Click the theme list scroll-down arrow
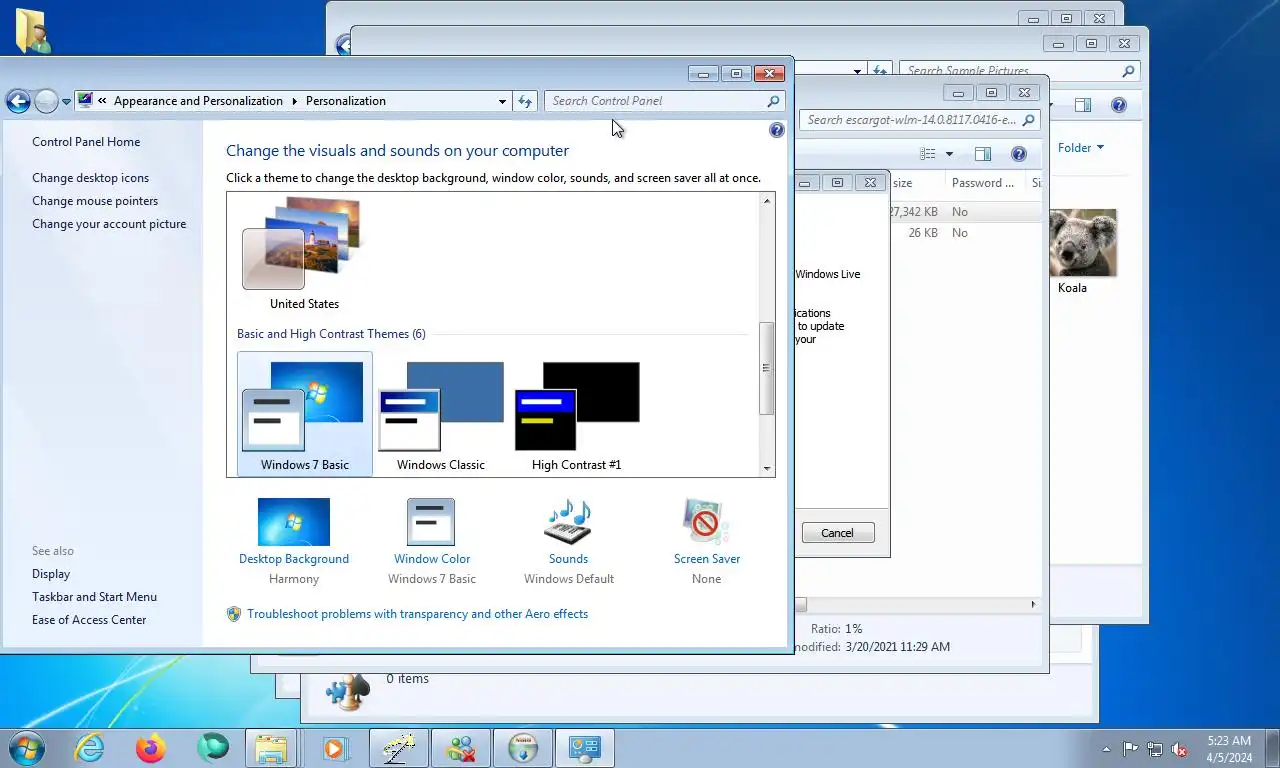The width and height of the screenshot is (1280, 768). click(767, 468)
